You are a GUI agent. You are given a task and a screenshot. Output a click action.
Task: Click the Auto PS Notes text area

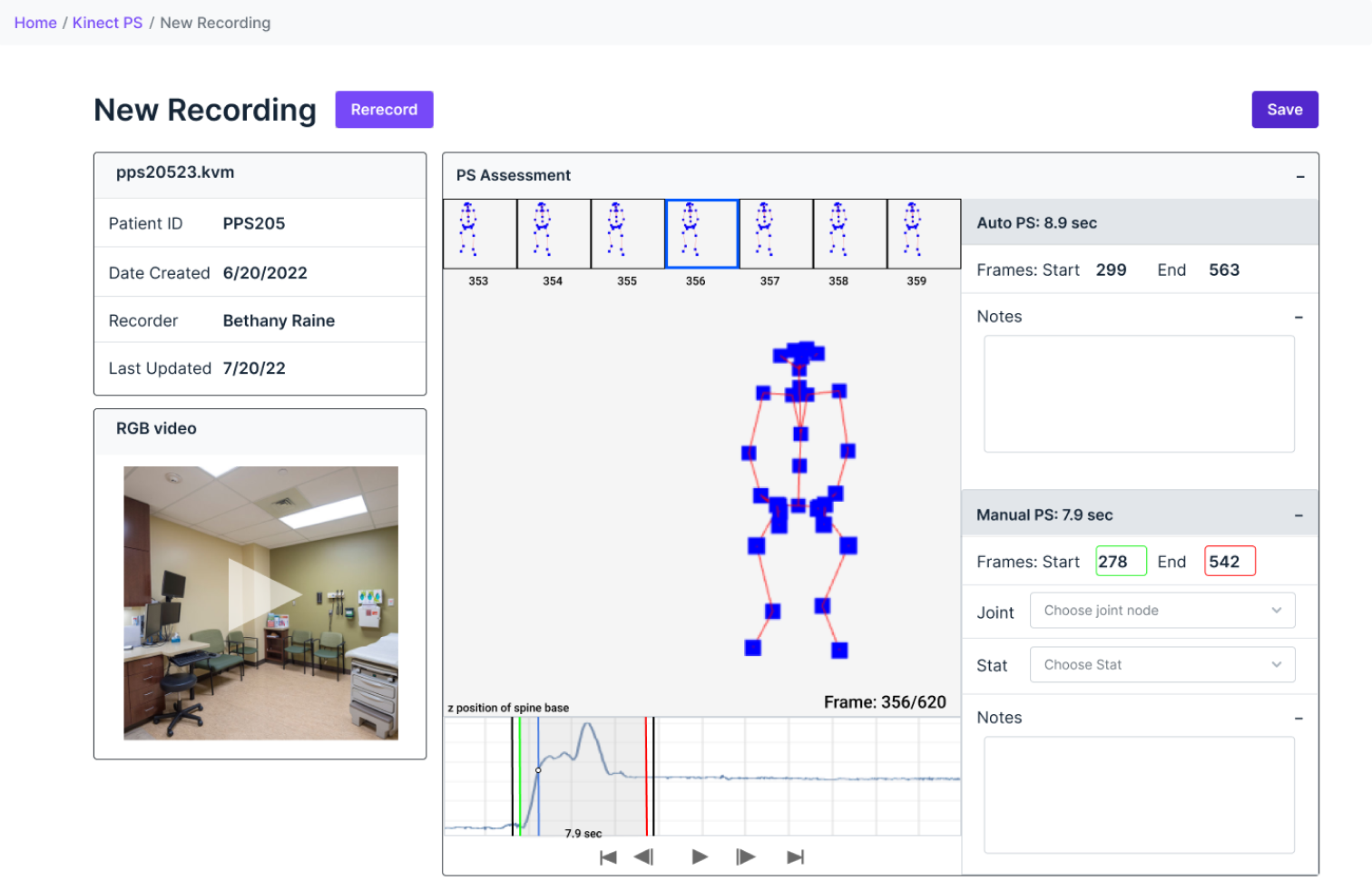tap(1139, 394)
